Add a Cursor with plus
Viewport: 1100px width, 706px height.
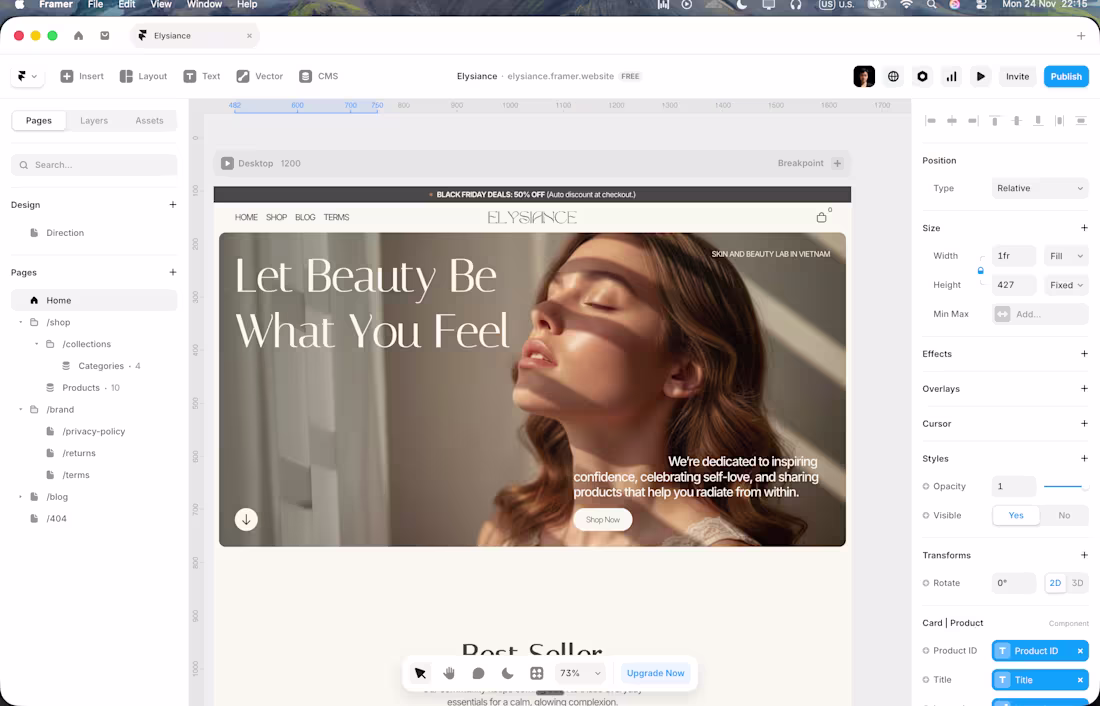1084,424
